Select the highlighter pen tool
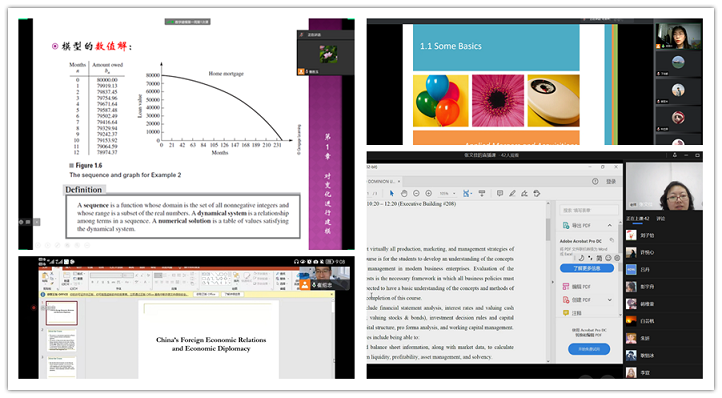 pyautogui.click(x=512, y=193)
